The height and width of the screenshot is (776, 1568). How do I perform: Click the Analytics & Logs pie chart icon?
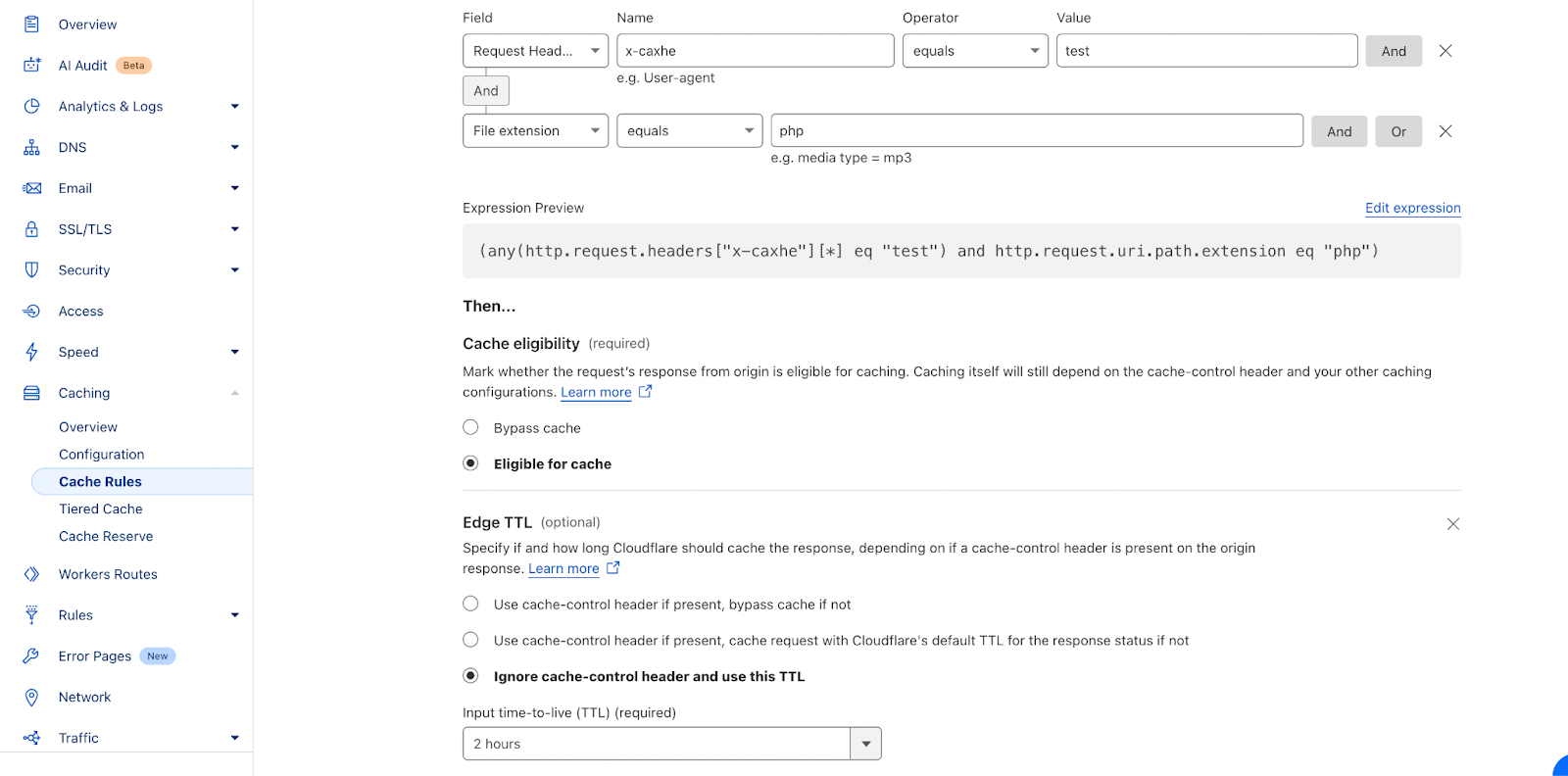[x=31, y=106]
